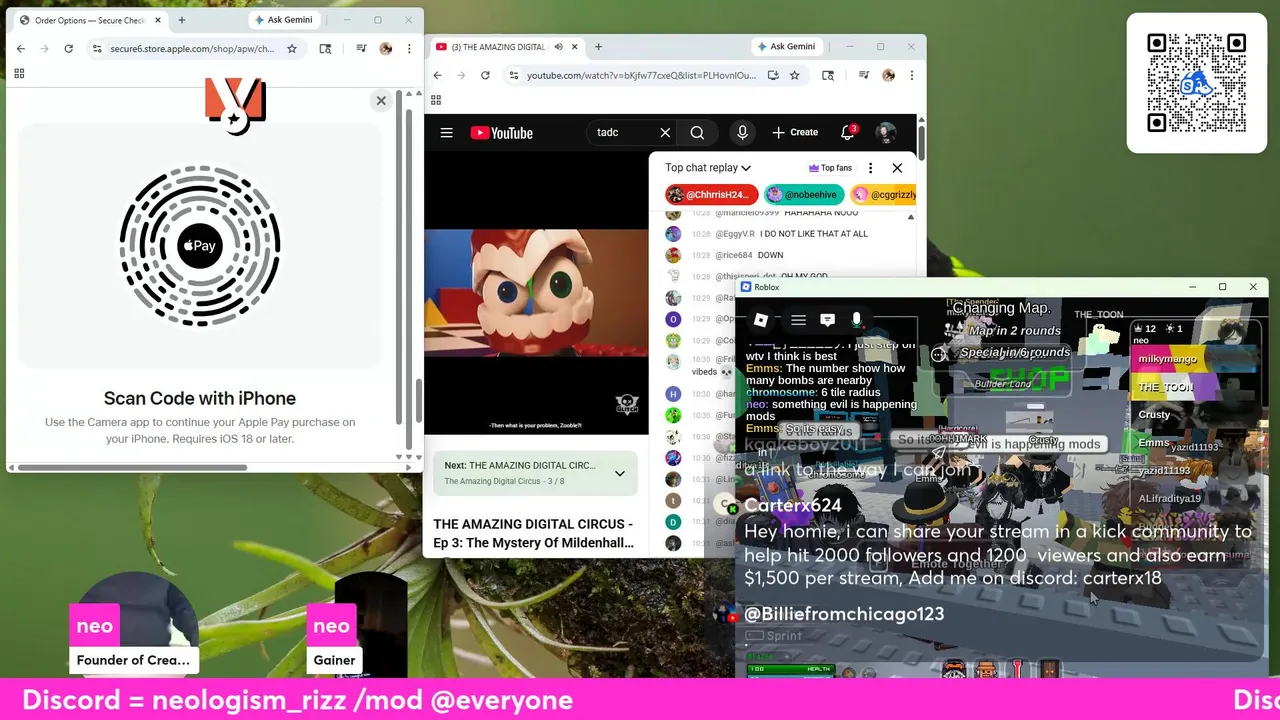
Task: Select THE AMAZING DIGITAL YouTube tab
Action: (x=497, y=47)
